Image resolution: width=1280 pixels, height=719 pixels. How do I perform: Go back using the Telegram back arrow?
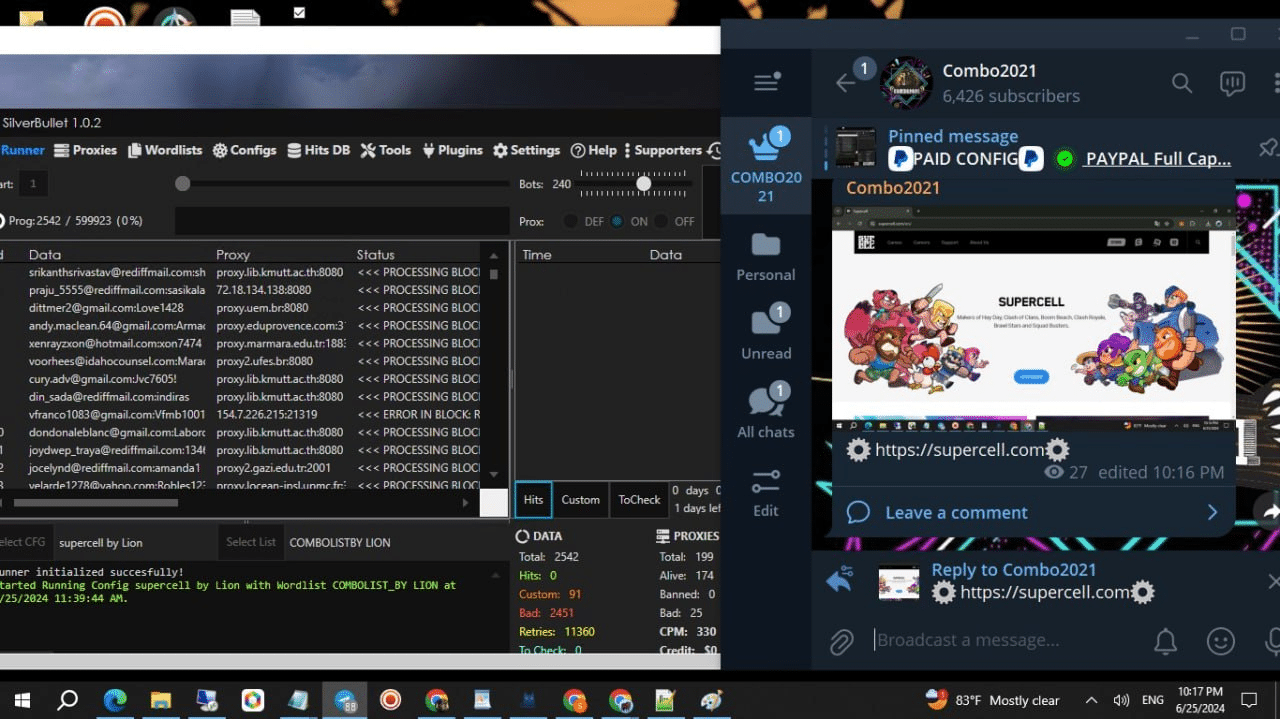point(846,83)
